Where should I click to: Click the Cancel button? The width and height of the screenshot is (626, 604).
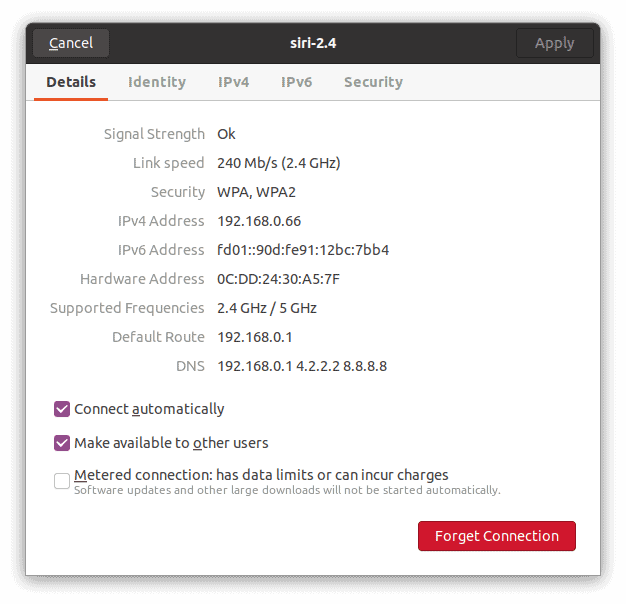(x=71, y=43)
